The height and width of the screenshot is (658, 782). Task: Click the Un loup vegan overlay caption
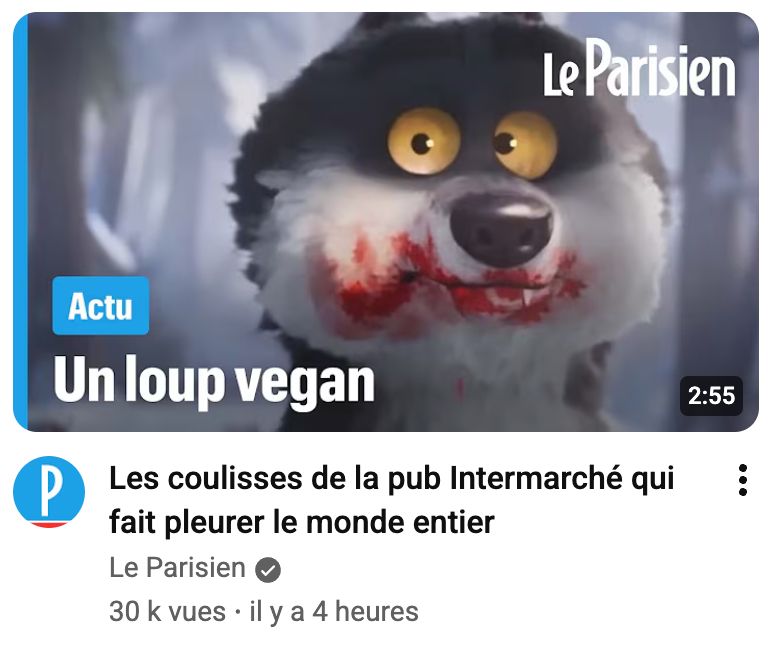click(214, 382)
